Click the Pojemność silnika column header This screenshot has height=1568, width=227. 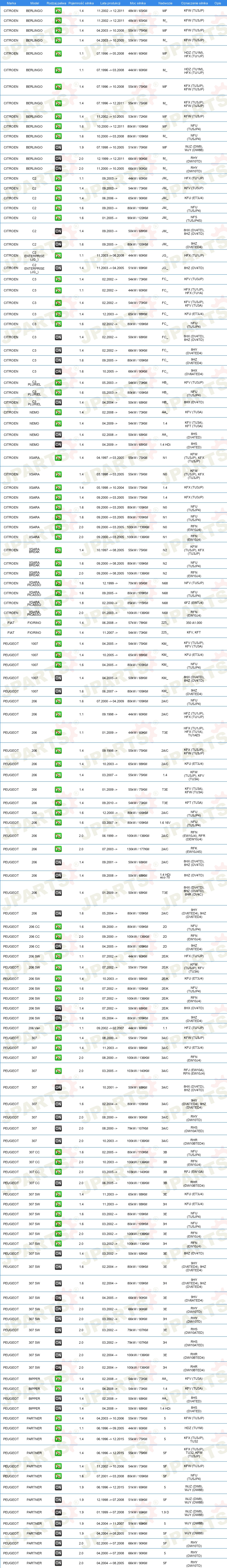[x=82, y=3]
